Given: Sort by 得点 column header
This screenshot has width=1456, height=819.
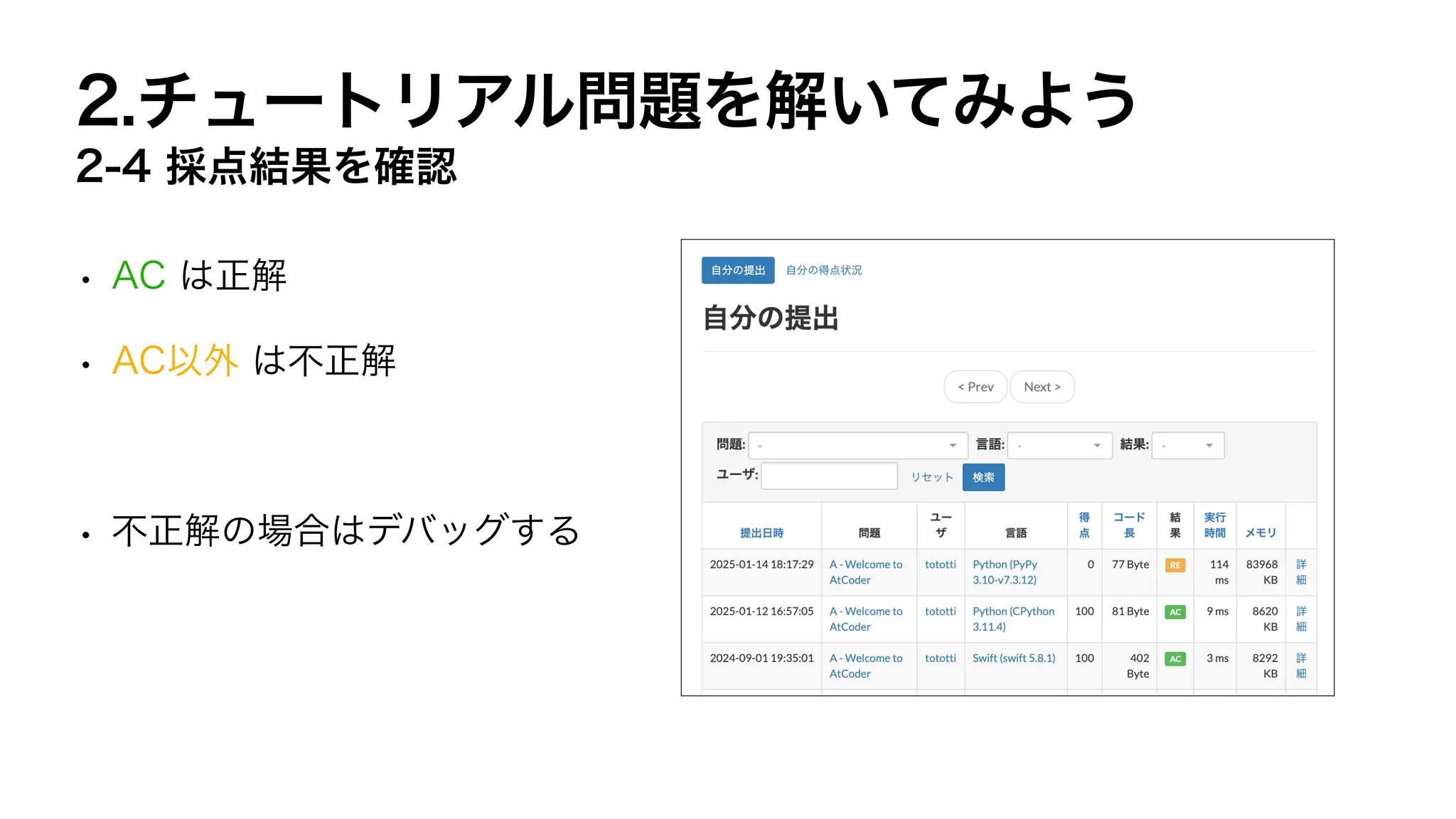Looking at the screenshot, I should 1084,525.
